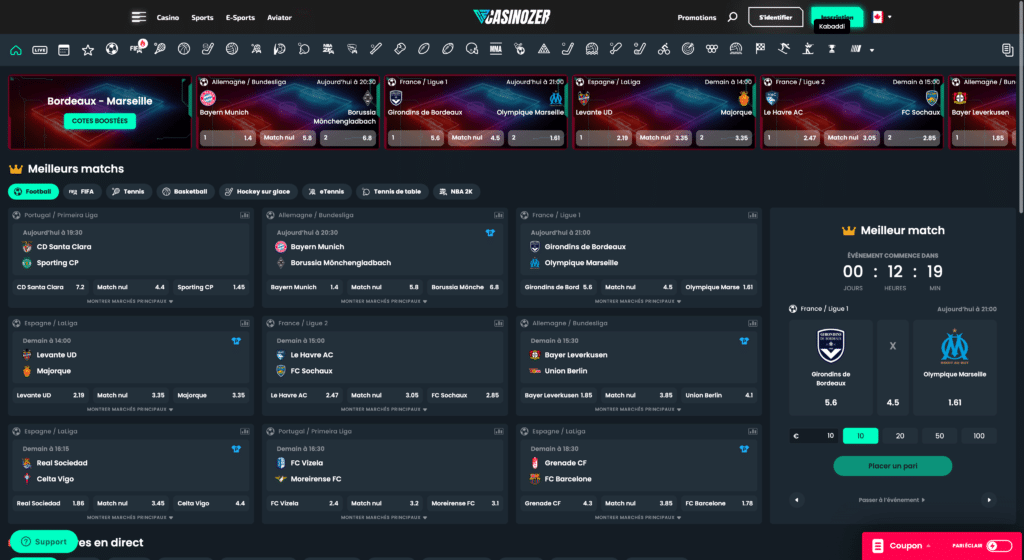Switch to the eTennis filter tab

(327, 192)
